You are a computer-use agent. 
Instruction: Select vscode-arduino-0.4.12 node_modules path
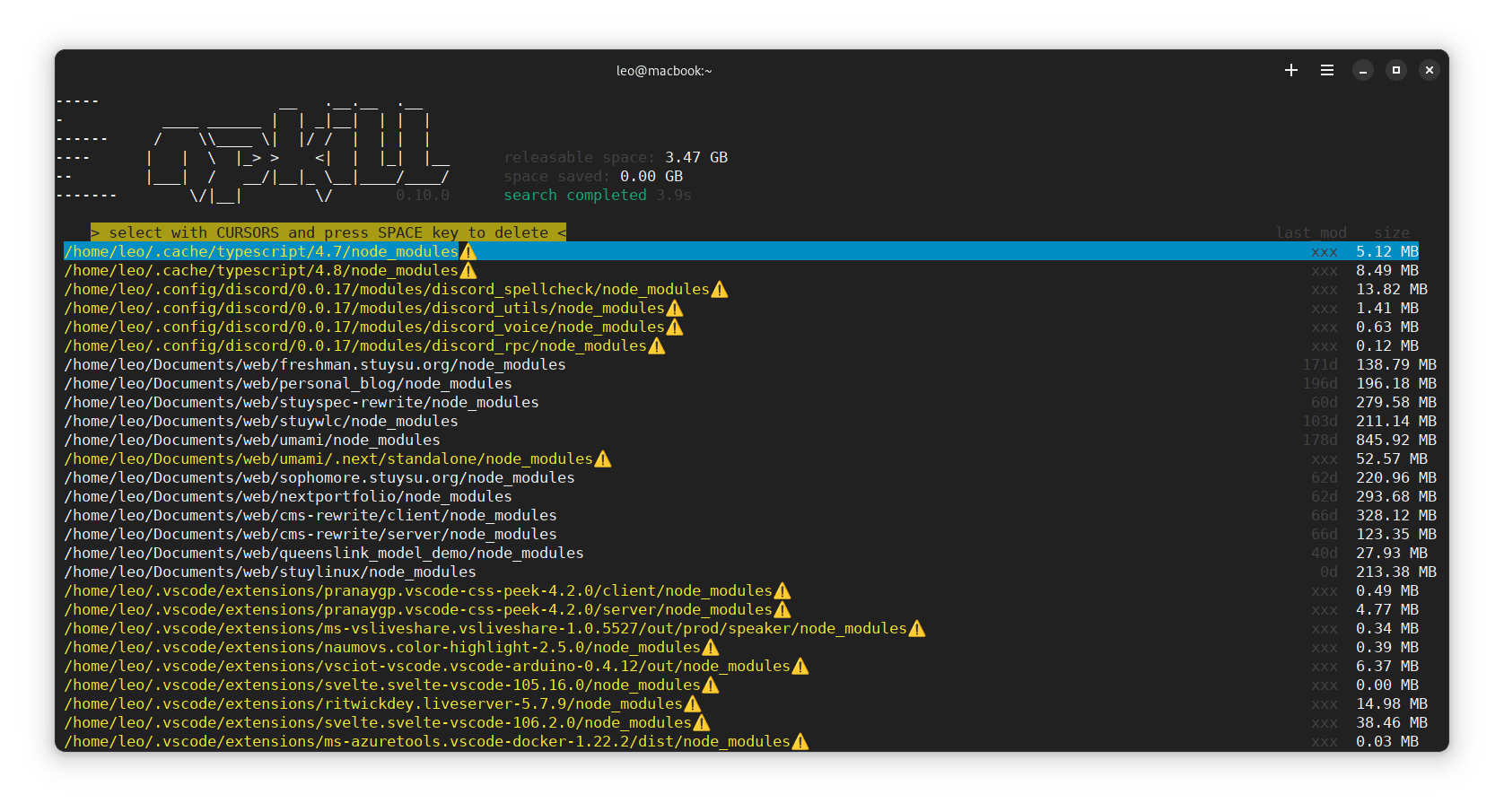[x=427, y=667]
